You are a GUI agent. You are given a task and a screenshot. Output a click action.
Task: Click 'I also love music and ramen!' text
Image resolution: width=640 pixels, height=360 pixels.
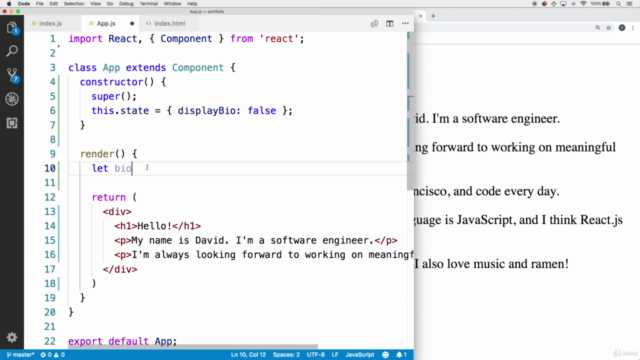coord(491,264)
